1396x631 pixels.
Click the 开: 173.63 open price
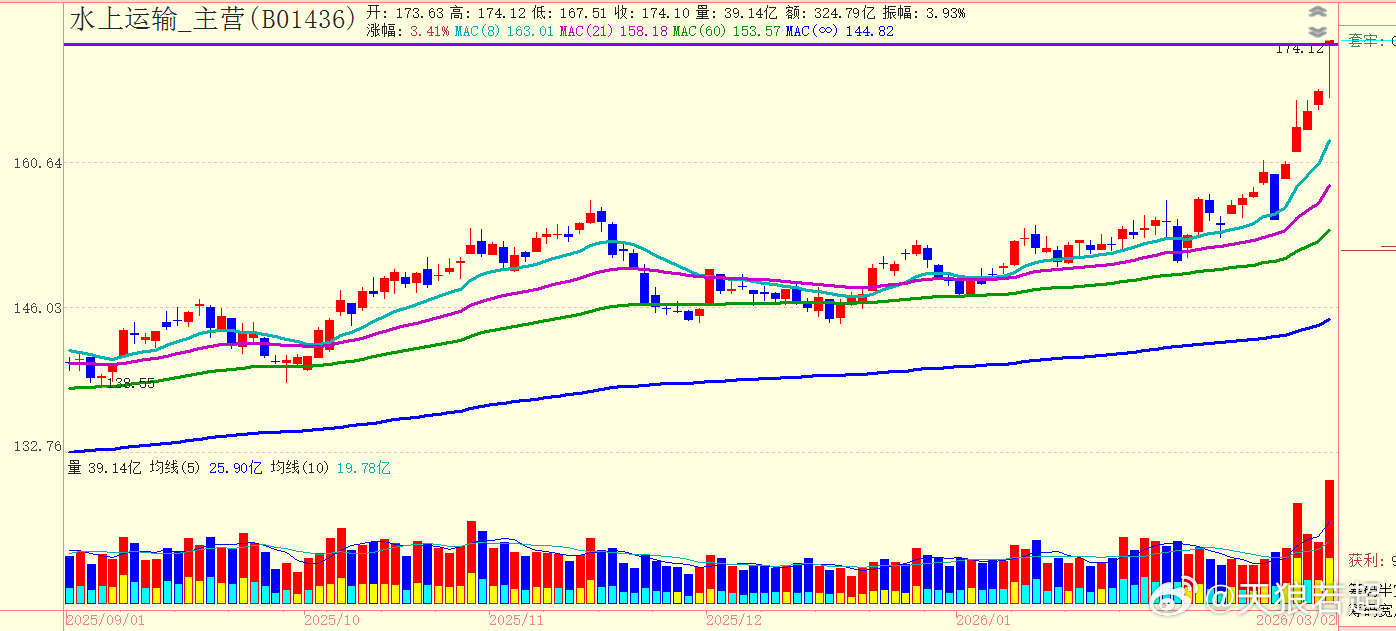(x=405, y=13)
